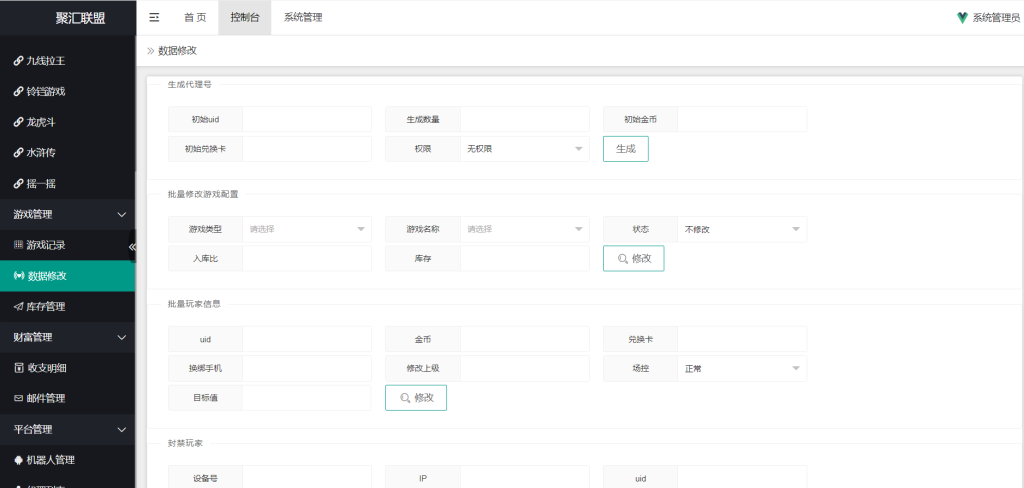The height and width of the screenshot is (488, 1024).
Task: Open the 场控 dropdown showing 正常
Action: [742, 368]
